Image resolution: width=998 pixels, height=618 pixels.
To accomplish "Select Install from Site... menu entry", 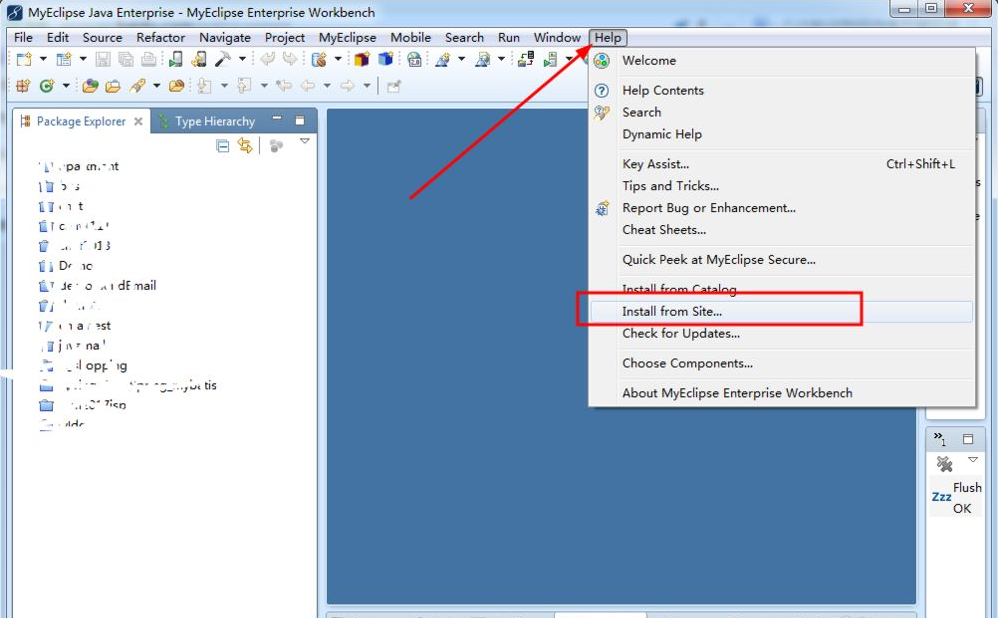I will 782,311.
